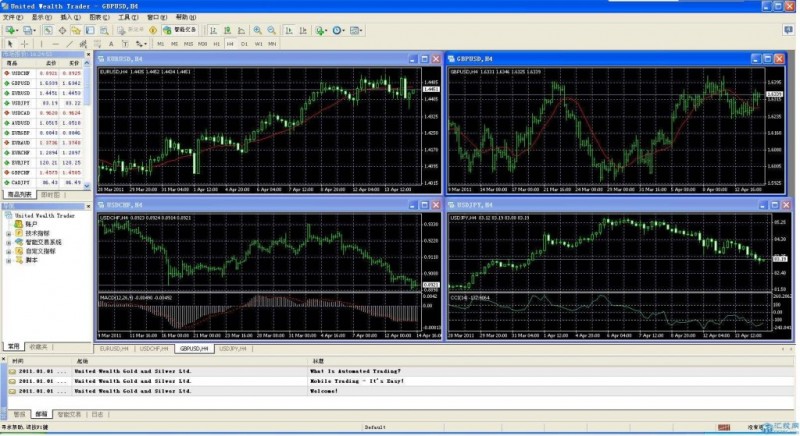800x436 pixels.
Task: Close the Market Watch panel
Action: click(x=88, y=55)
